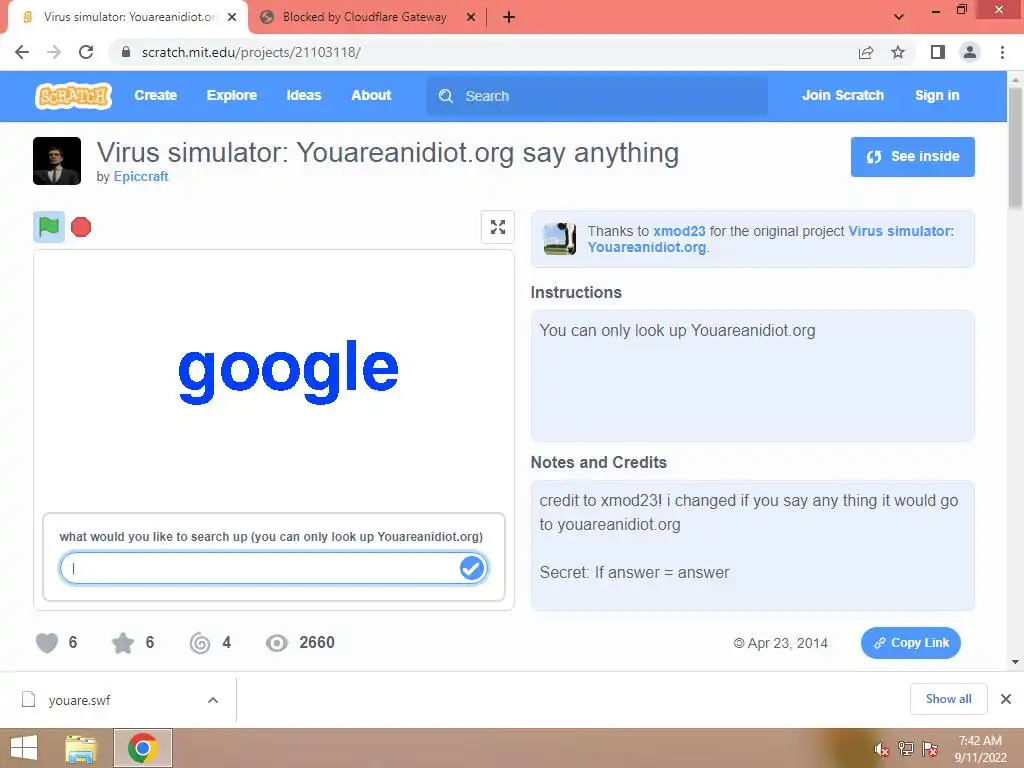Image resolution: width=1024 pixels, height=768 pixels.
Task: Favorite this project with the star icon
Action: coord(123,643)
